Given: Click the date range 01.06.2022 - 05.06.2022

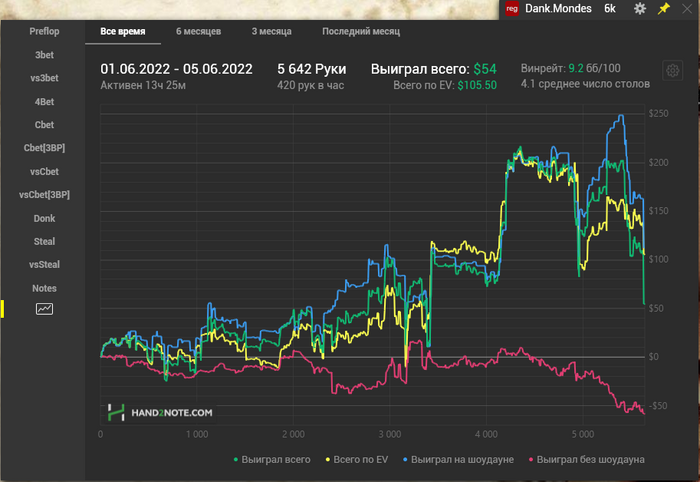Looking at the screenshot, I should click(x=176, y=69).
